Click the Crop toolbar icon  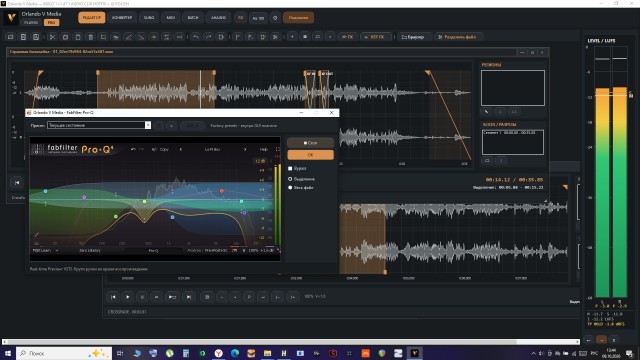coord(103,37)
